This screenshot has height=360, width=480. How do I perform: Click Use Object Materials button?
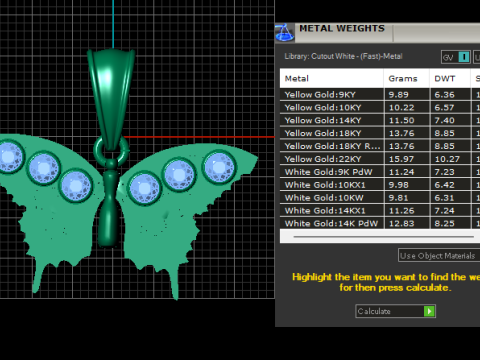tap(439, 256)
